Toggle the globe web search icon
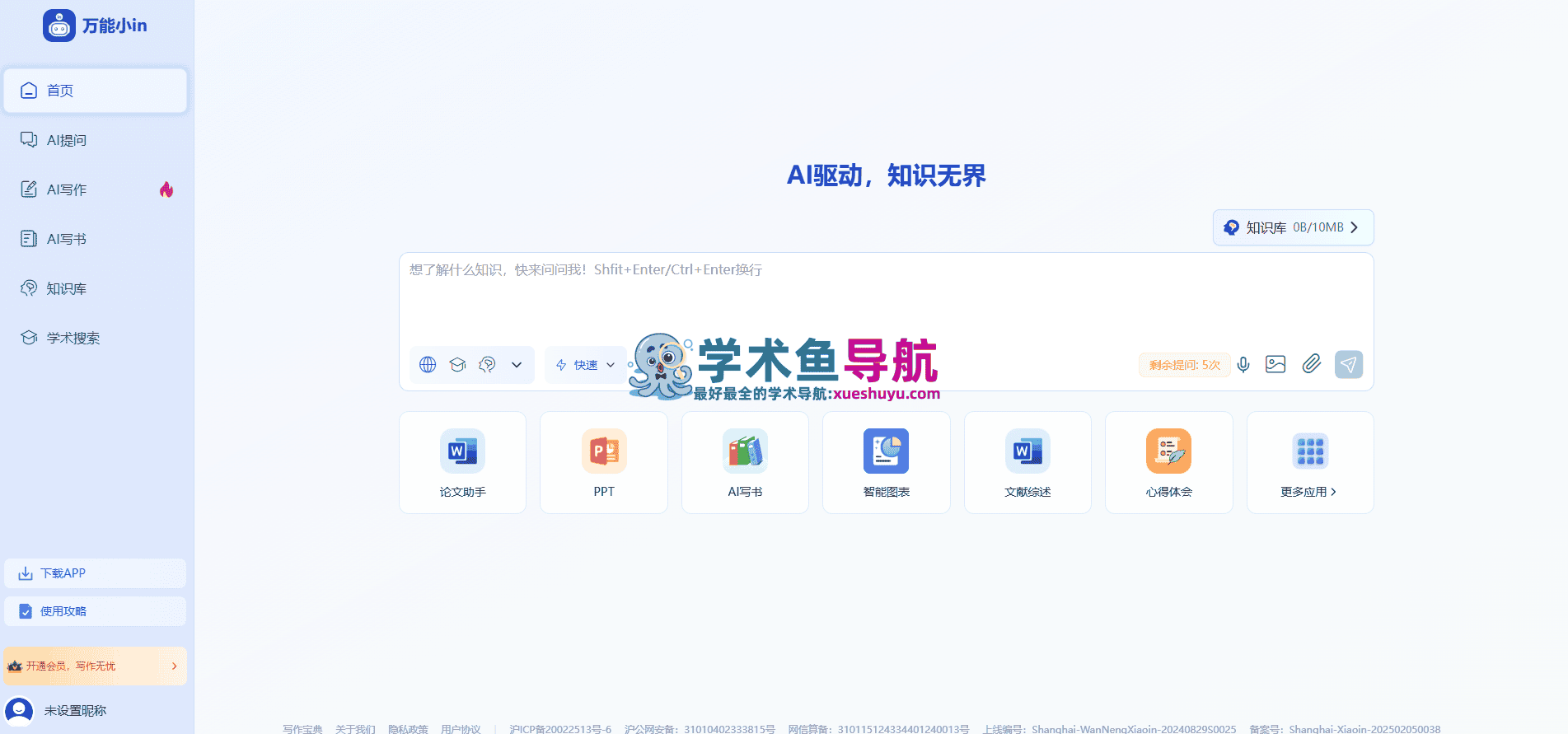 pos(428,365)
